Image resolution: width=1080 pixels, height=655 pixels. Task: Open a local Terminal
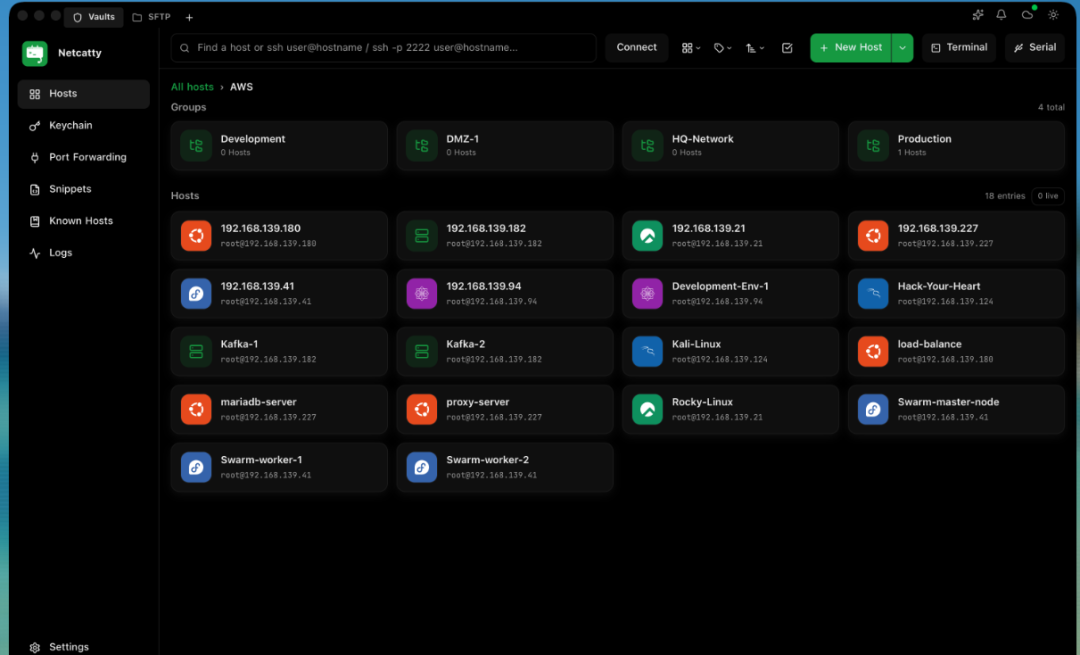tap(959, 48)
